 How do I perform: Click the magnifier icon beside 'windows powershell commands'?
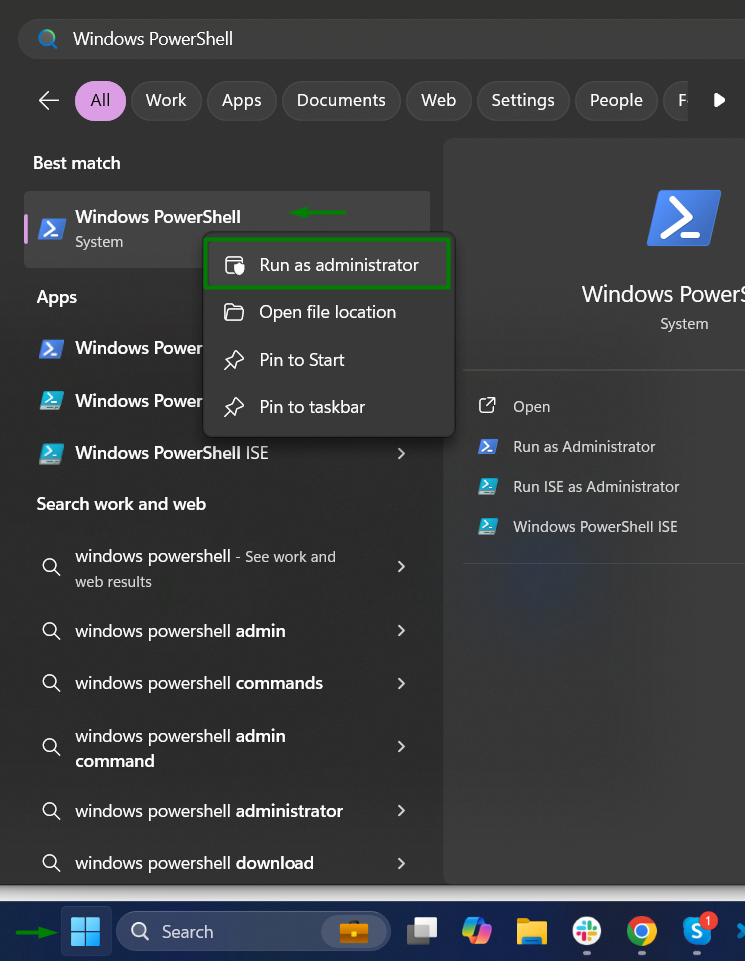[51, 683]
